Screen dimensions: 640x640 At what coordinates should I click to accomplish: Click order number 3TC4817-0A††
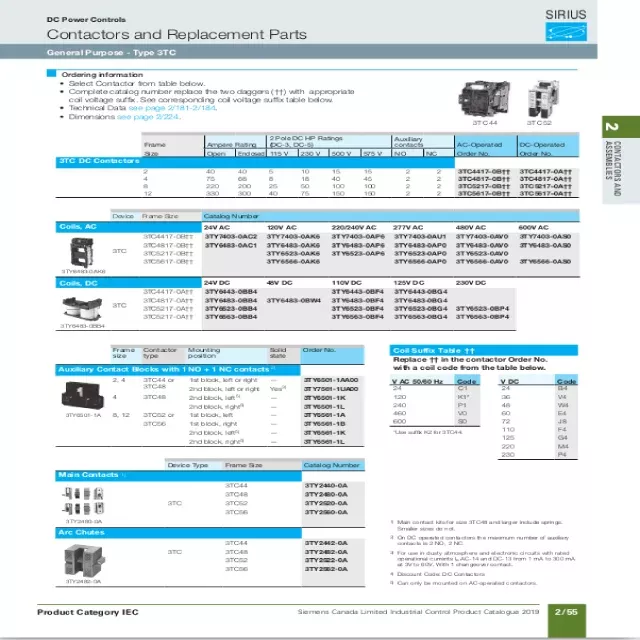tap(545, 179)
